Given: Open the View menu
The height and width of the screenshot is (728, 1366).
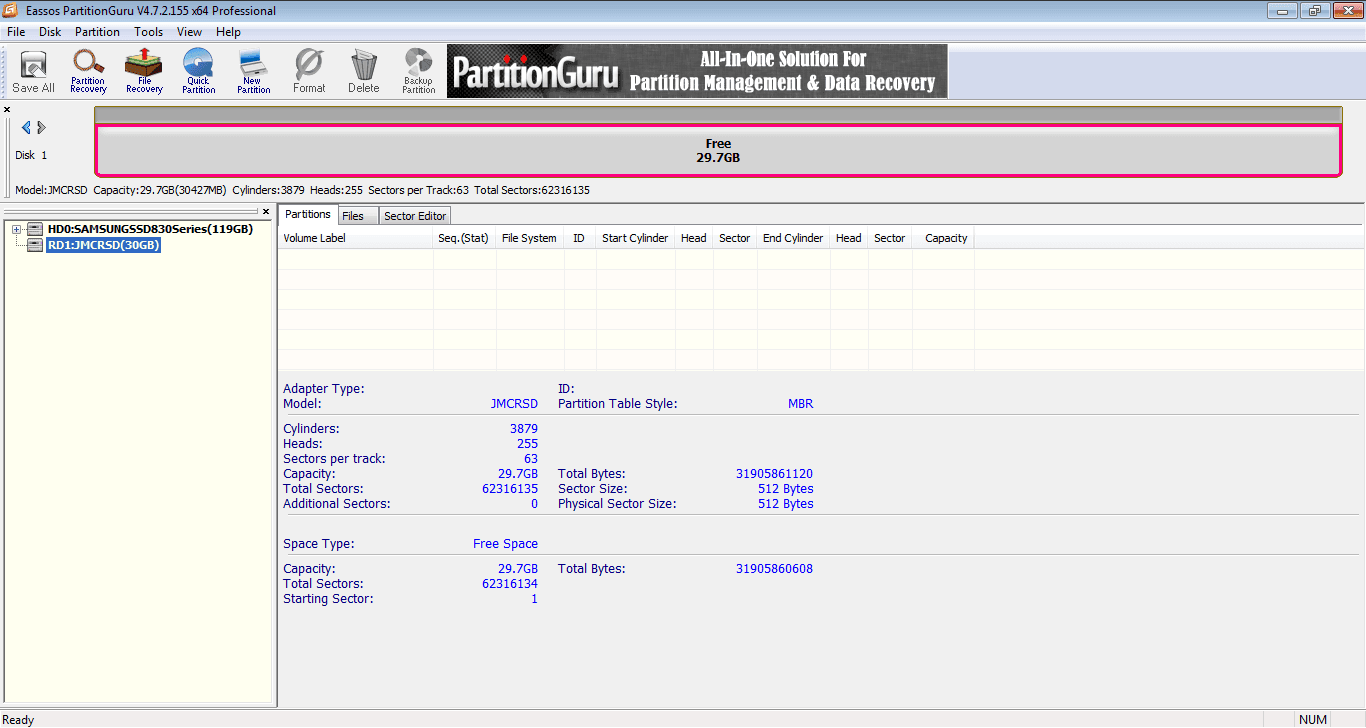Looking at the screenshot, I should click(x=189, y=32).
